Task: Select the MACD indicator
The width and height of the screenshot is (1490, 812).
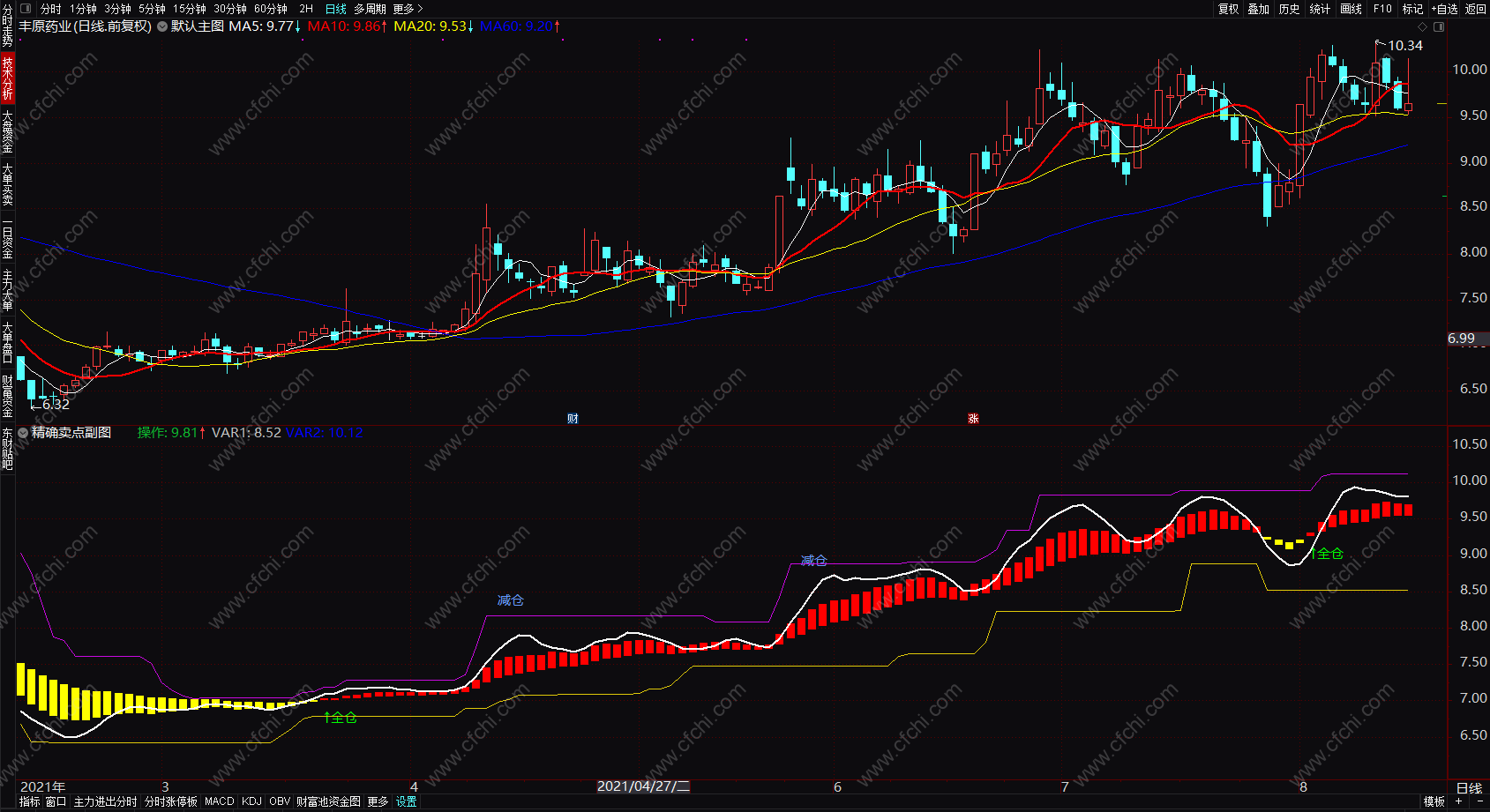Action: coord(220,801)
